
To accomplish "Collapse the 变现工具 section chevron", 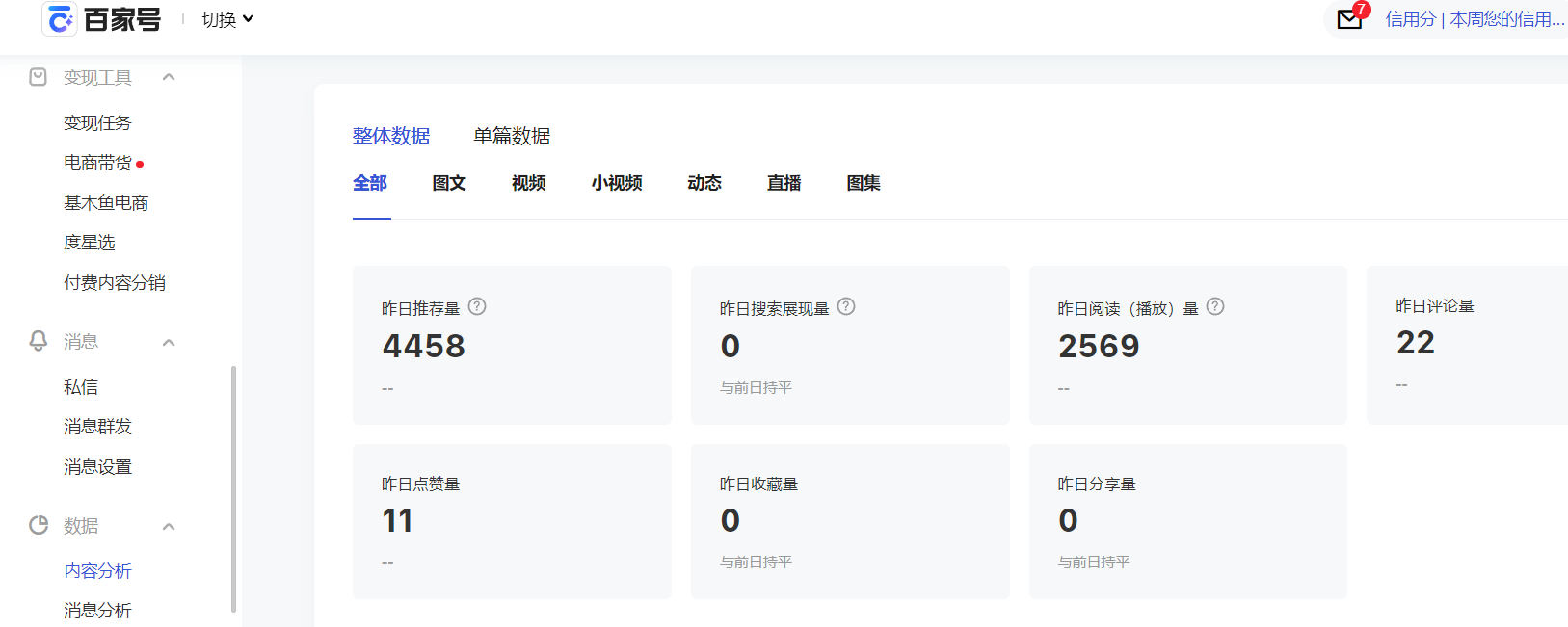I will pyautogui.click(x=169, y=77).
